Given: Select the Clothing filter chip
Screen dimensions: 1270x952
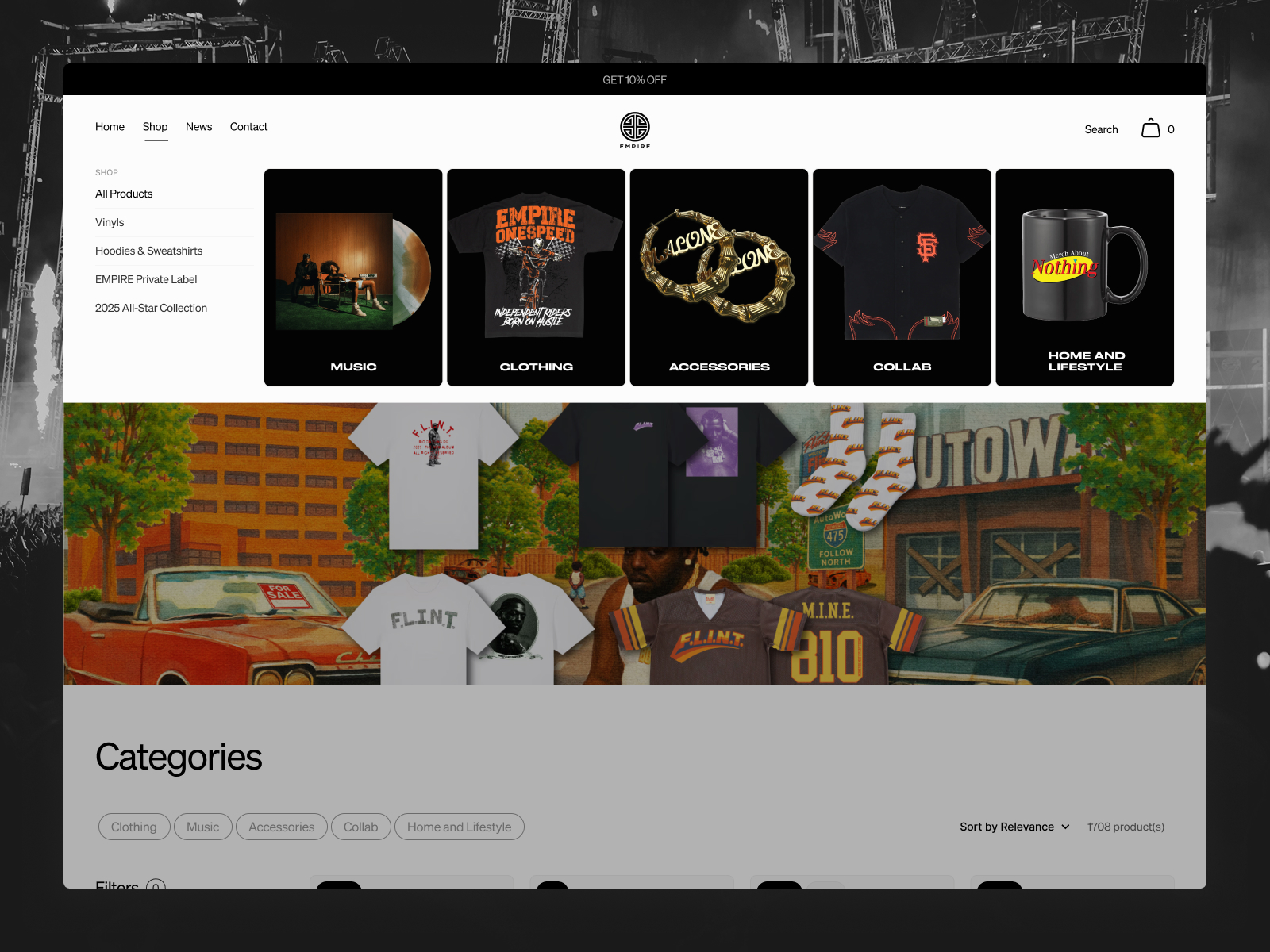Looking at the screenshot, I should point(133,827).
